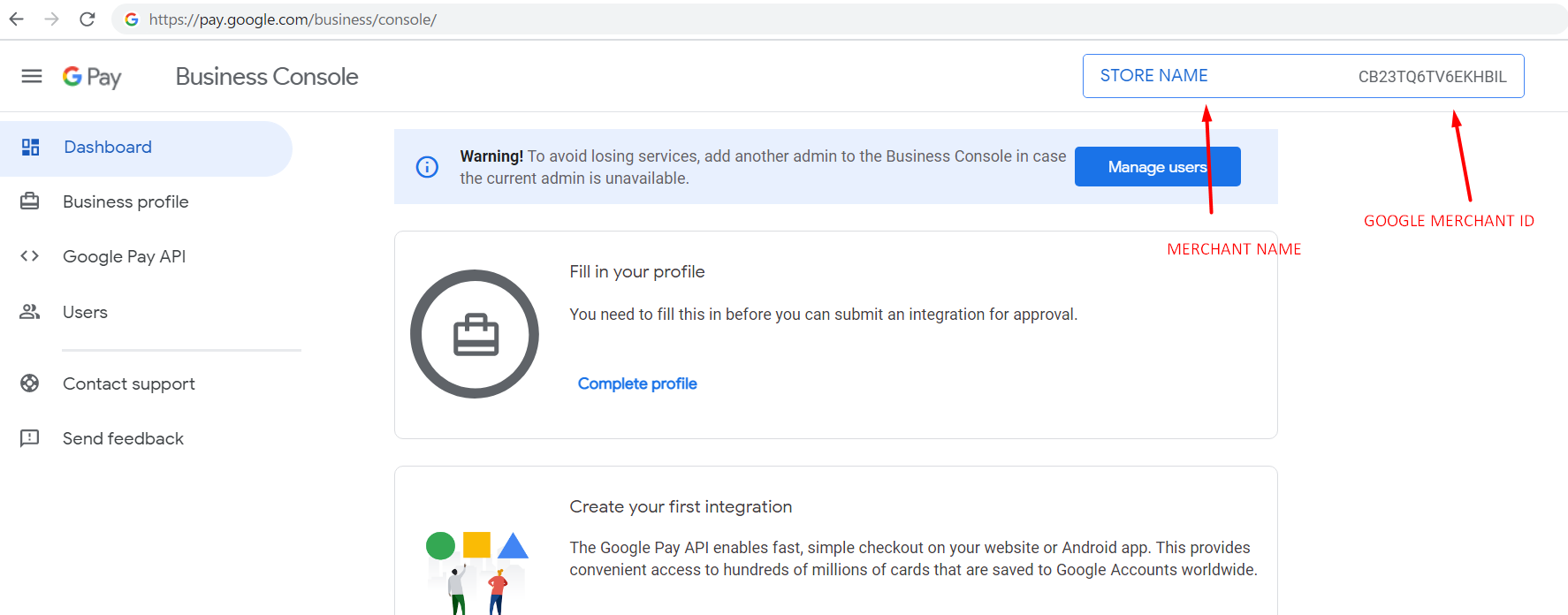The width and height of the screenshot is (1568, 615).
Task: Reload the page with refresh icon
Action: tap(88, 19)
